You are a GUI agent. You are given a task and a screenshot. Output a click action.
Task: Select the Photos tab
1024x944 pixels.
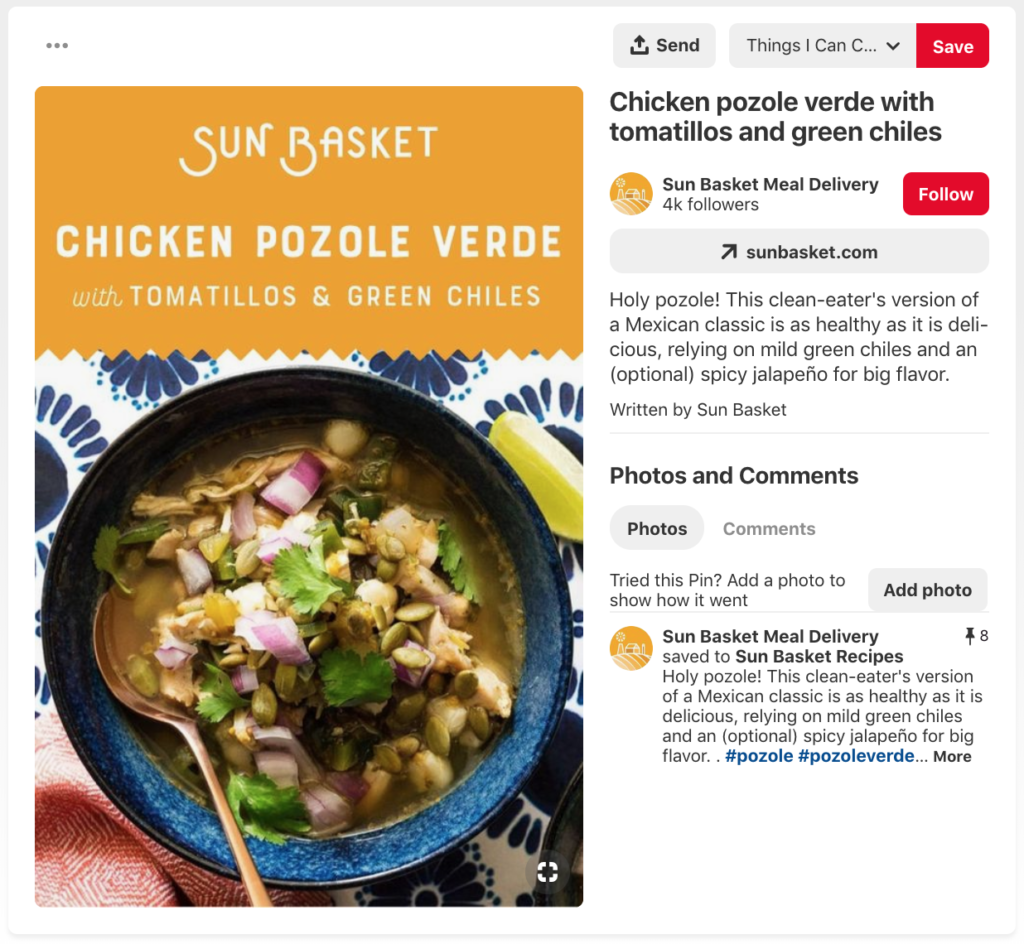(x=656, y=528)
